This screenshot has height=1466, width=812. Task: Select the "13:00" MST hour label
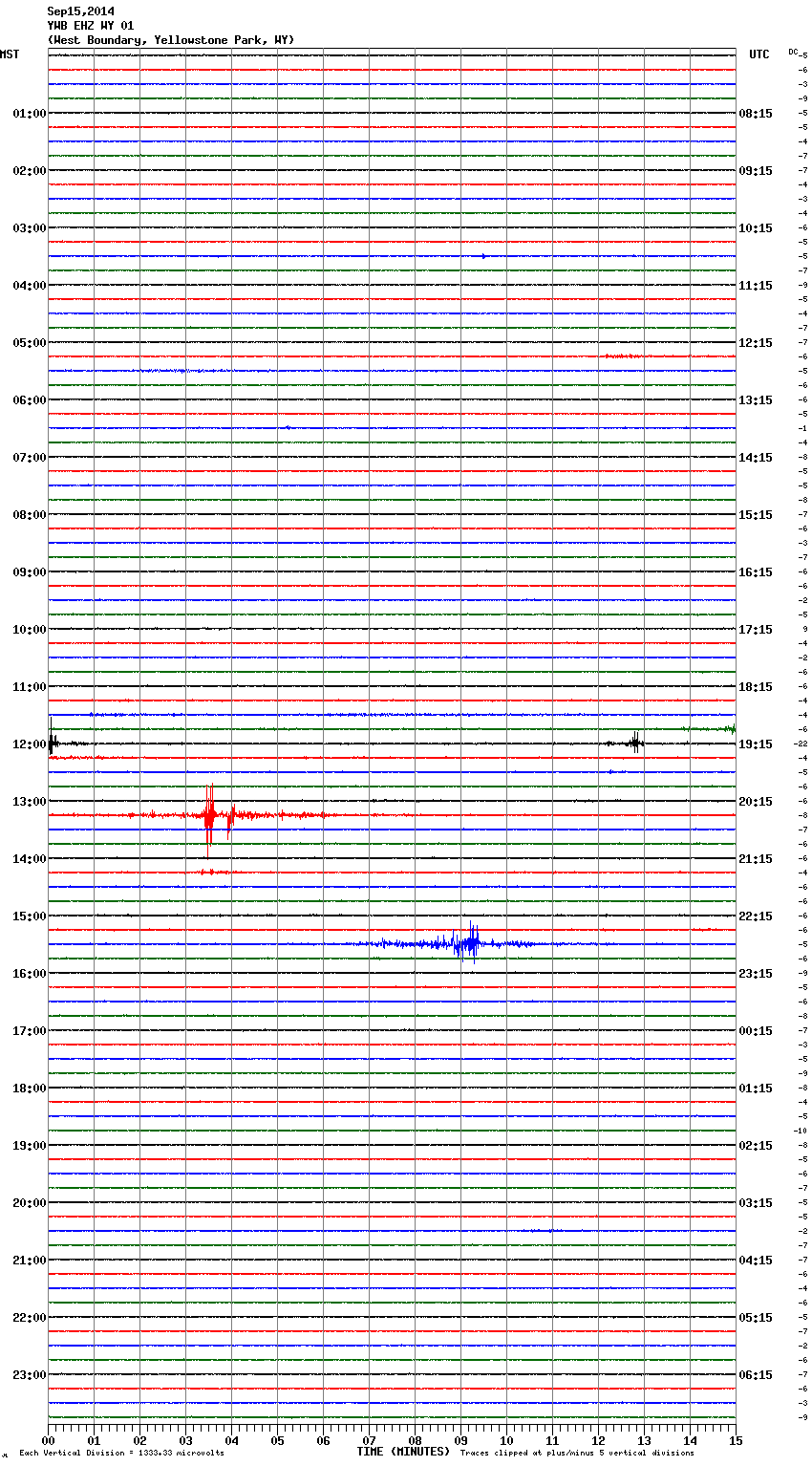[29, 802]
